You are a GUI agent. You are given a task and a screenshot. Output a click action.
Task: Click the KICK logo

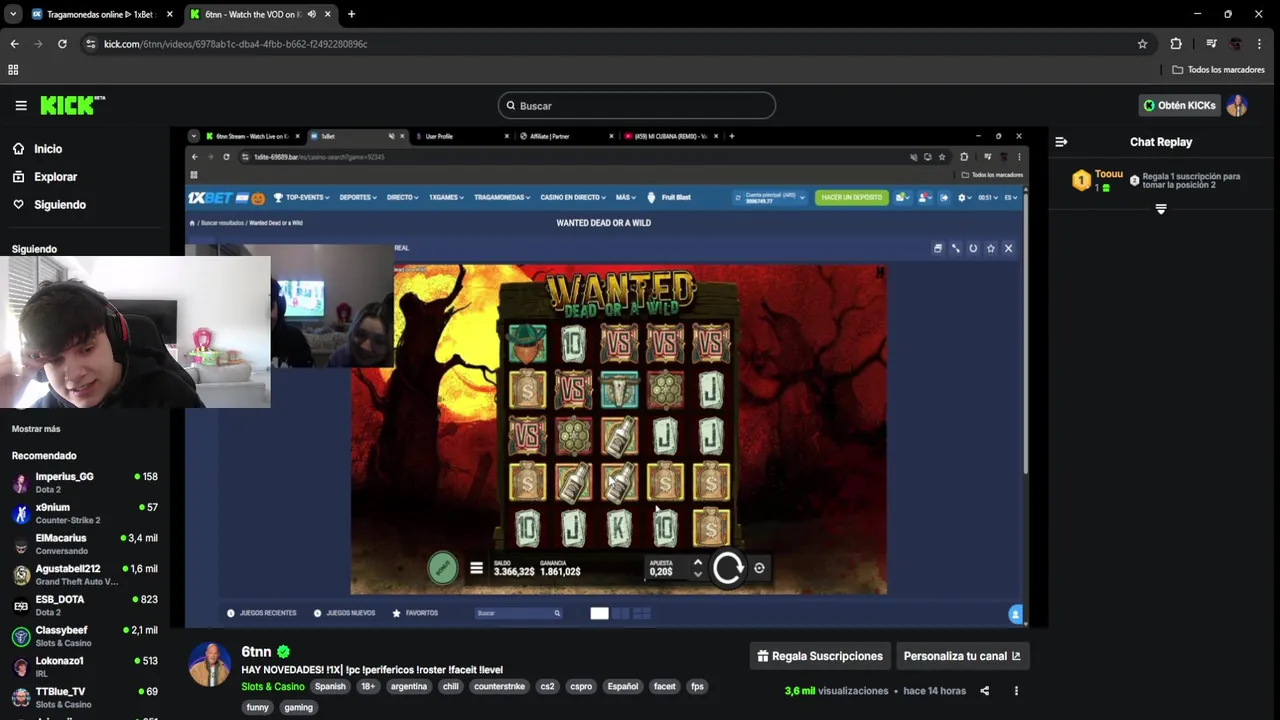72,105
